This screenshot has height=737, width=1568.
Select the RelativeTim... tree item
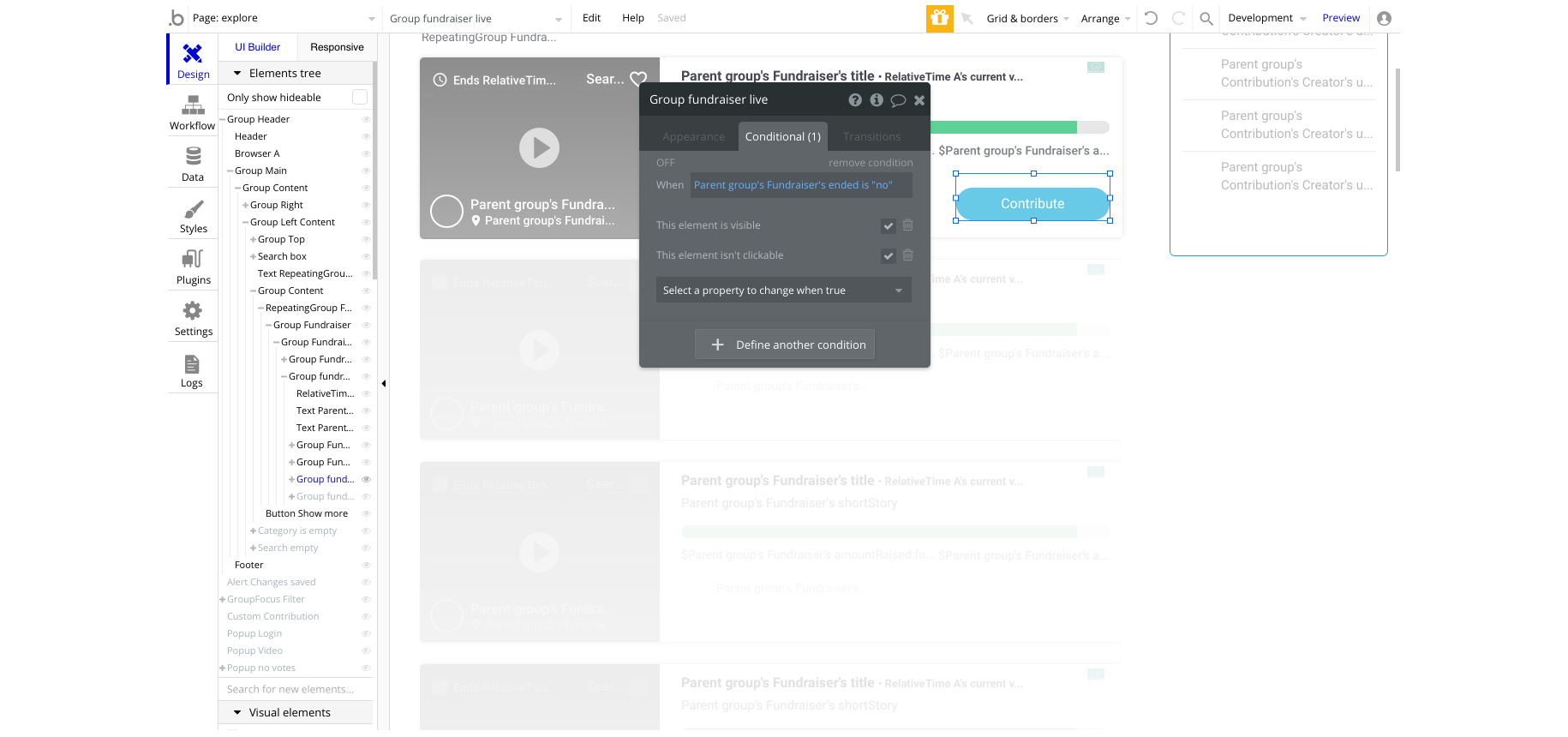[325, 393]
